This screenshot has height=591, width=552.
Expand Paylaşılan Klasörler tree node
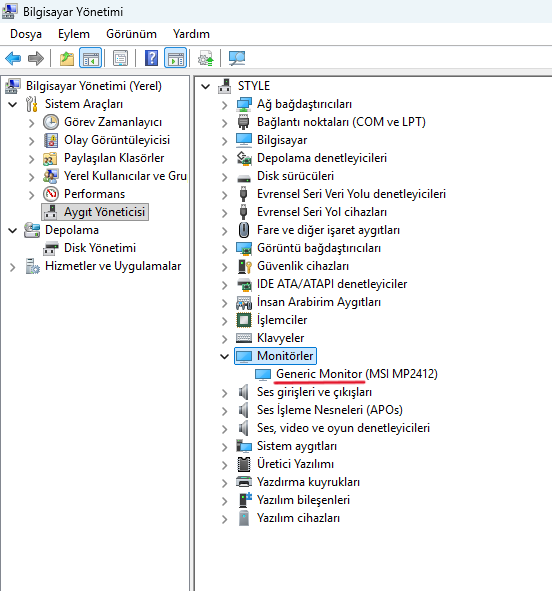(x=32, y=159)
